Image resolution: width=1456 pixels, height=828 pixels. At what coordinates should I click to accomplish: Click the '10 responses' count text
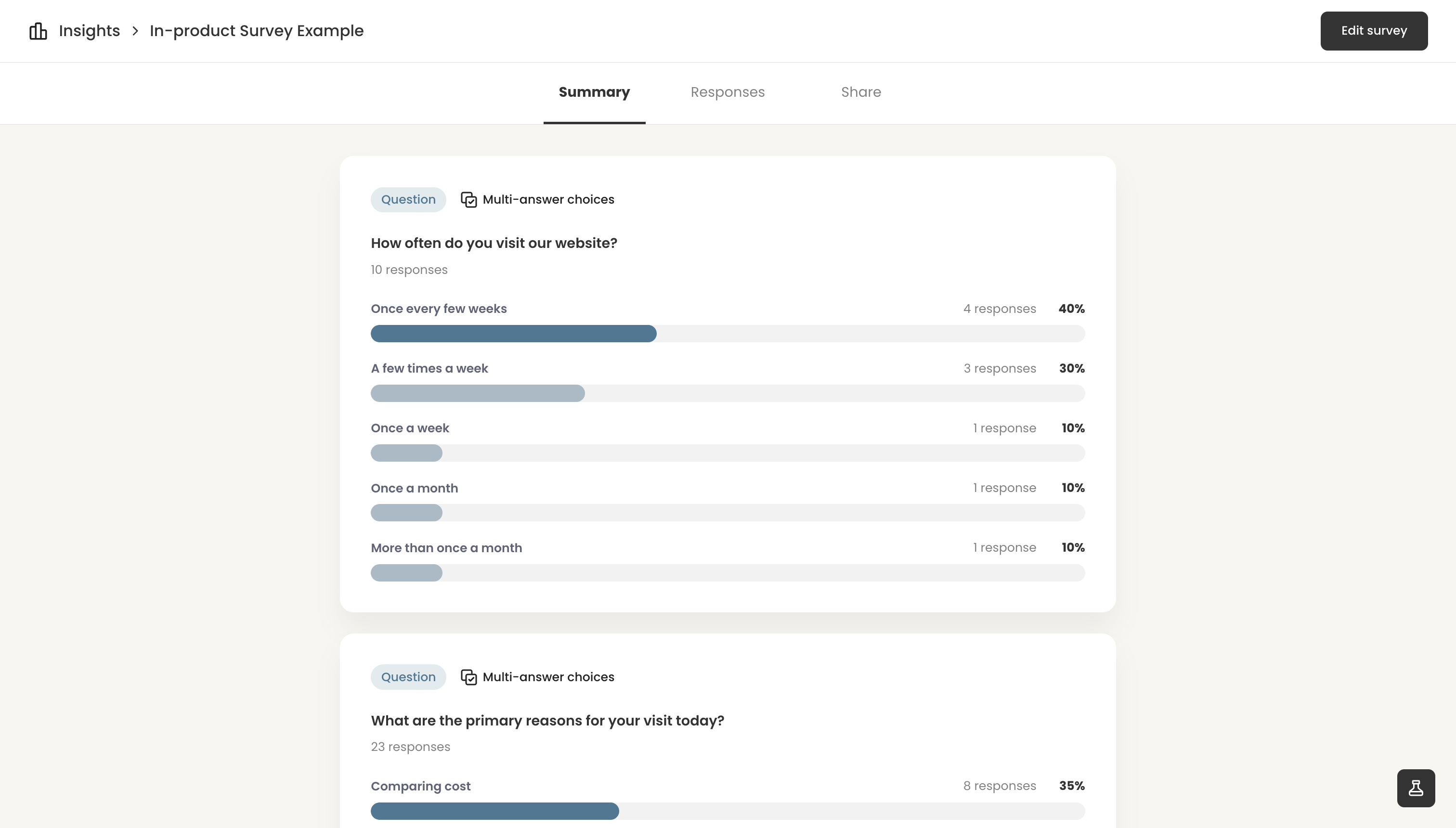click(x=409, y=270)
